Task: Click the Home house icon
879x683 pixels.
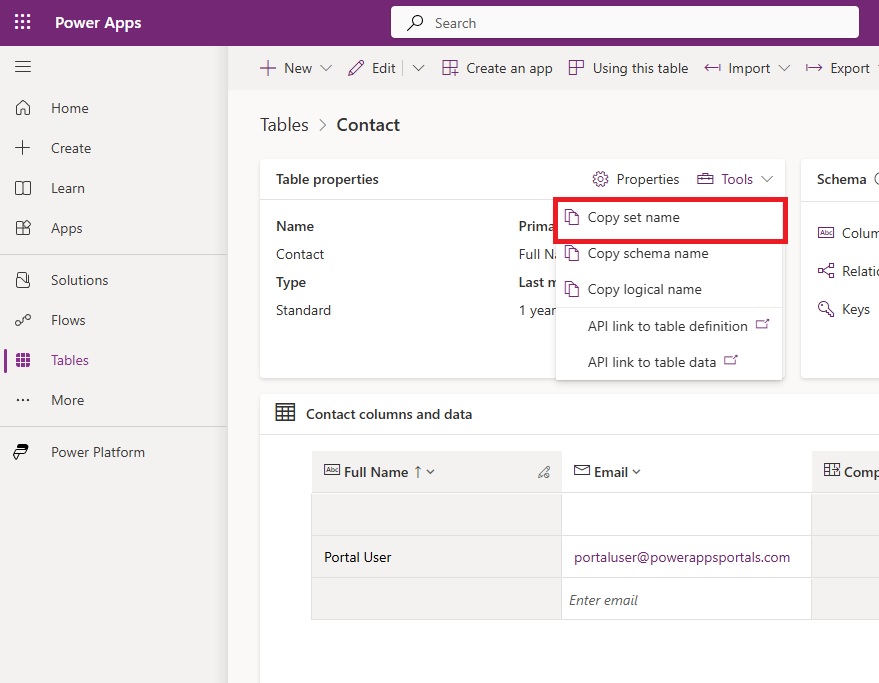Action: click(23, 108)
